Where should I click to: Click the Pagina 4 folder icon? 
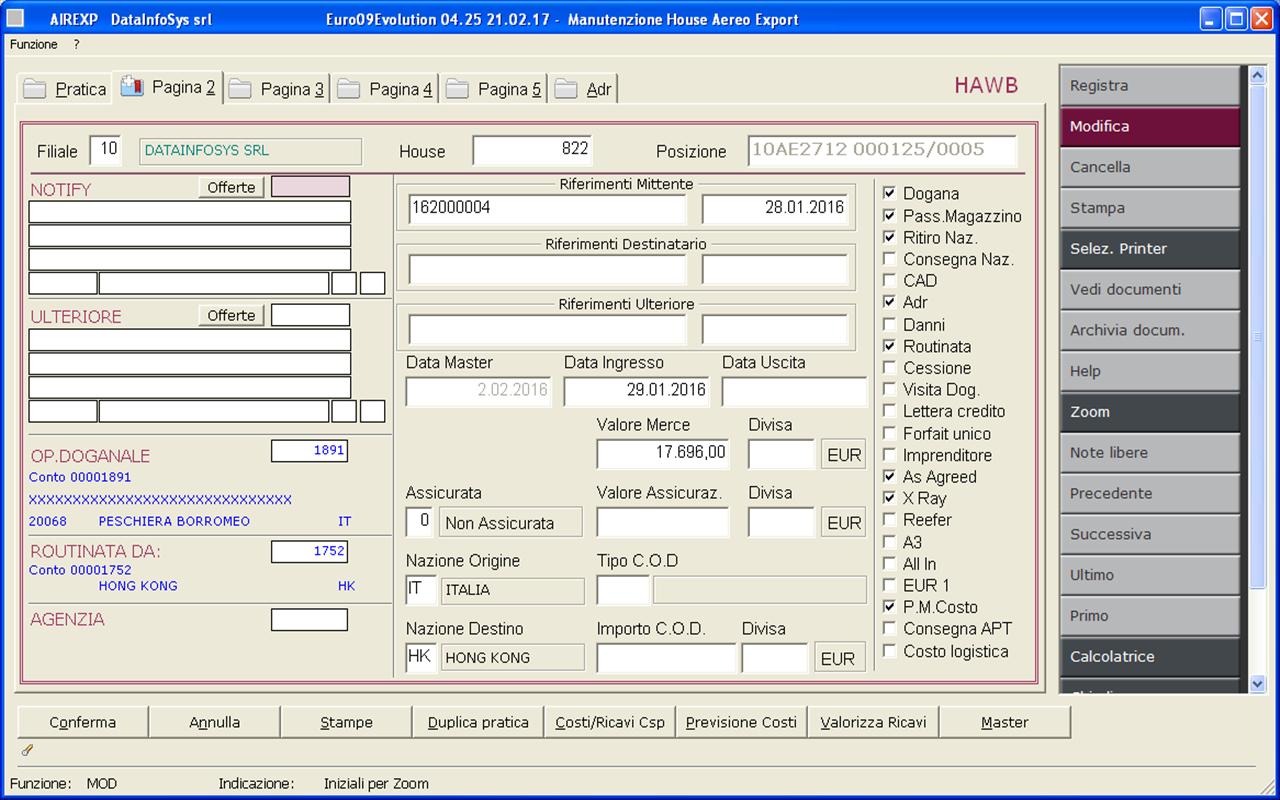pyautogui.click(x=348, y=89)
